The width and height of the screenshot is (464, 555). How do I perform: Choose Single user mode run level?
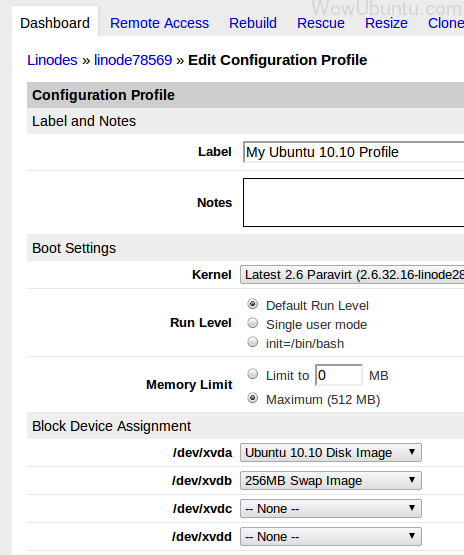pos(252,323)
